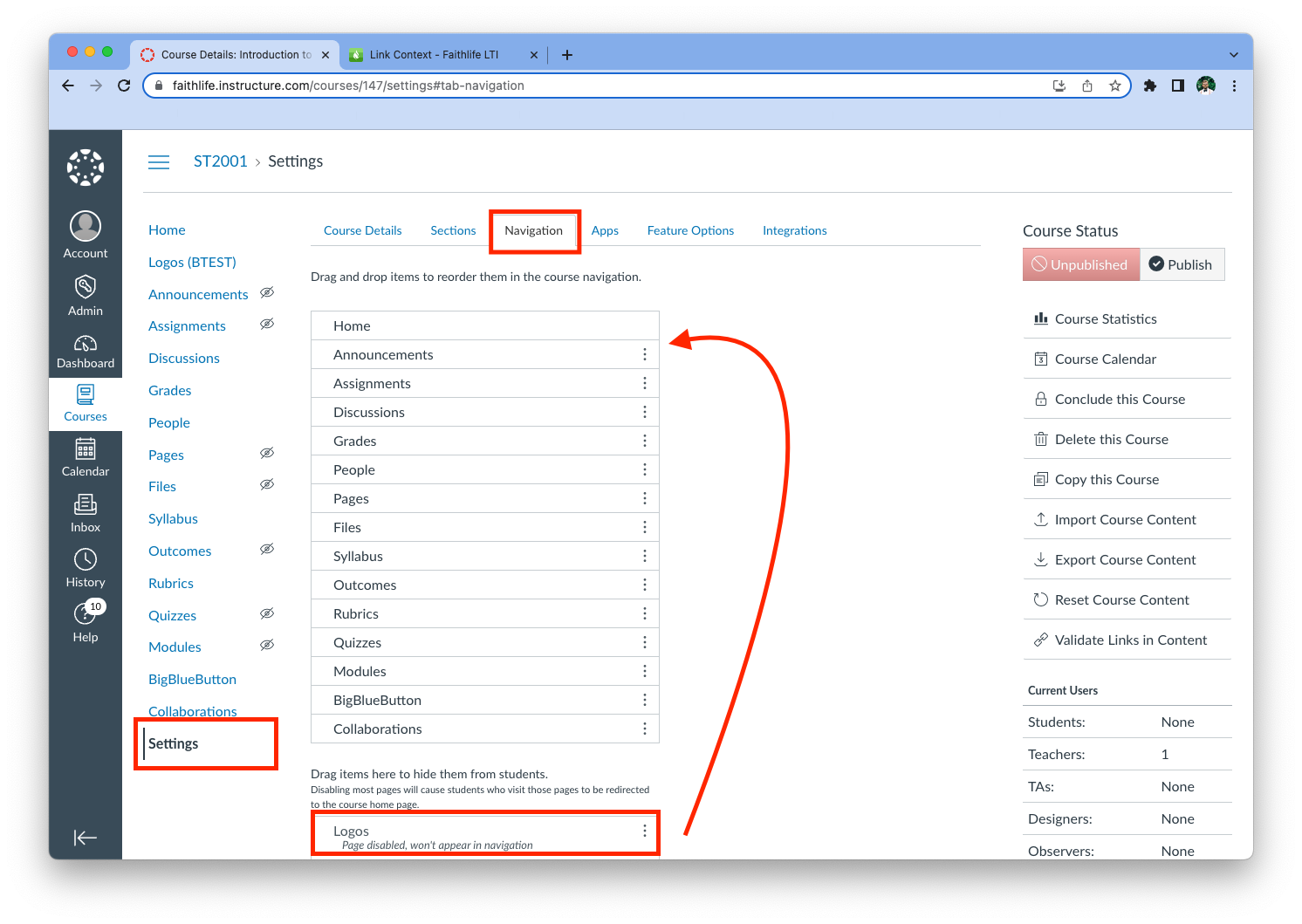Screen dimensions: 1302x924
Task: Open People row options menu
Action: 645,469
